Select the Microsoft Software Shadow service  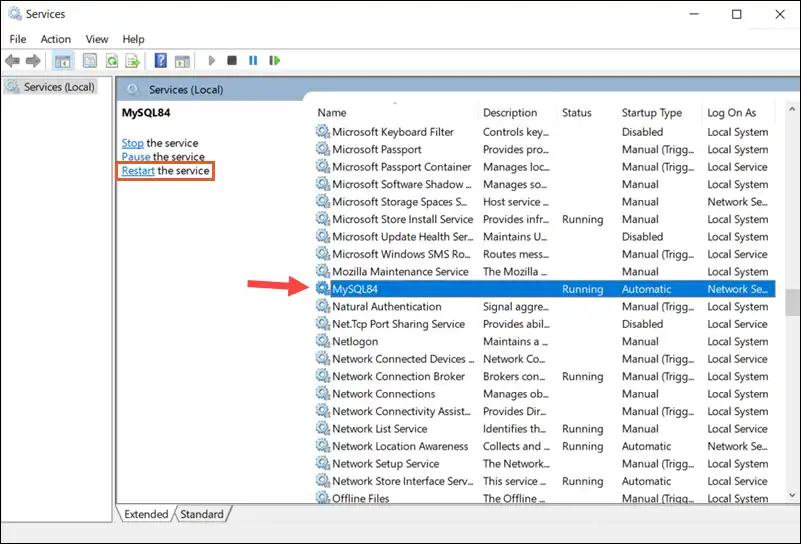tap(545, 184)
